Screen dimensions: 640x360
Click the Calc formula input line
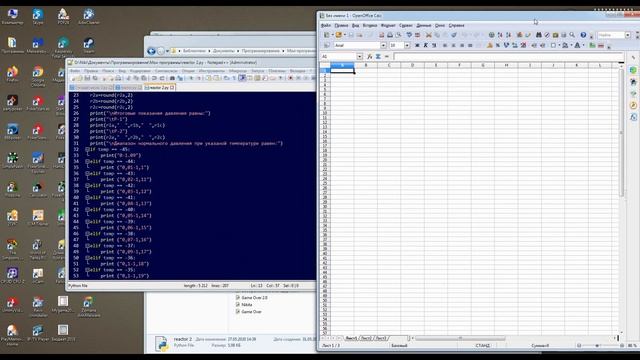click(x=508, y=56)
